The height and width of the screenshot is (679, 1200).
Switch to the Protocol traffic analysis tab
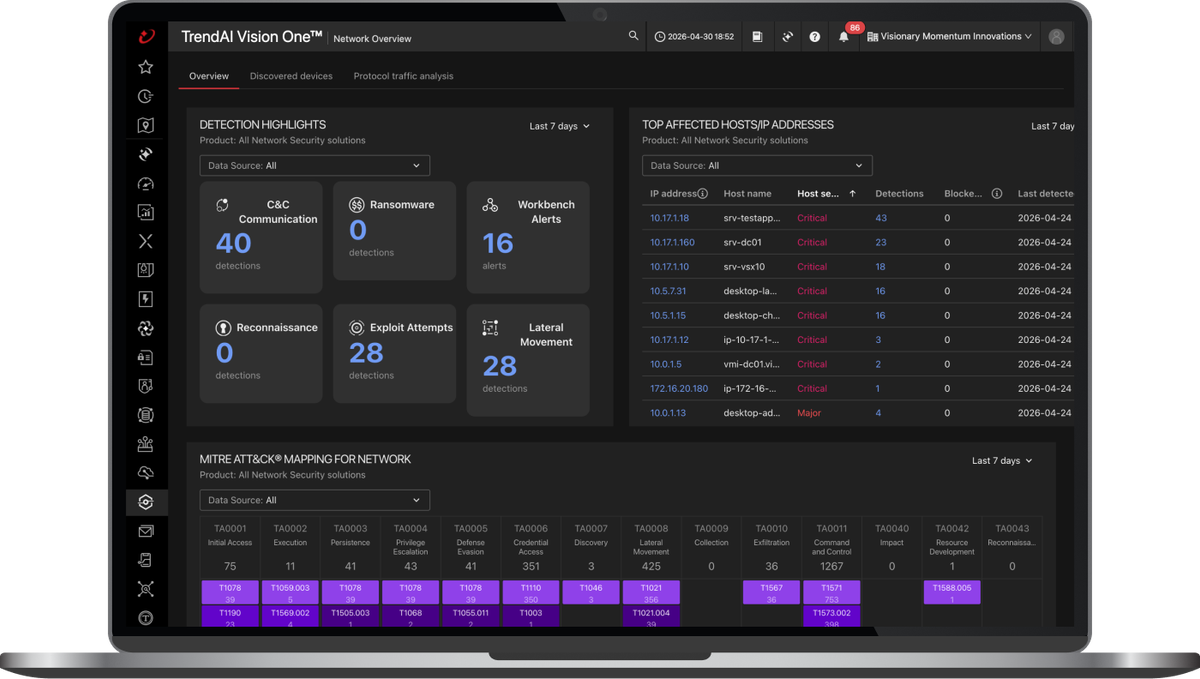point(403,76)
